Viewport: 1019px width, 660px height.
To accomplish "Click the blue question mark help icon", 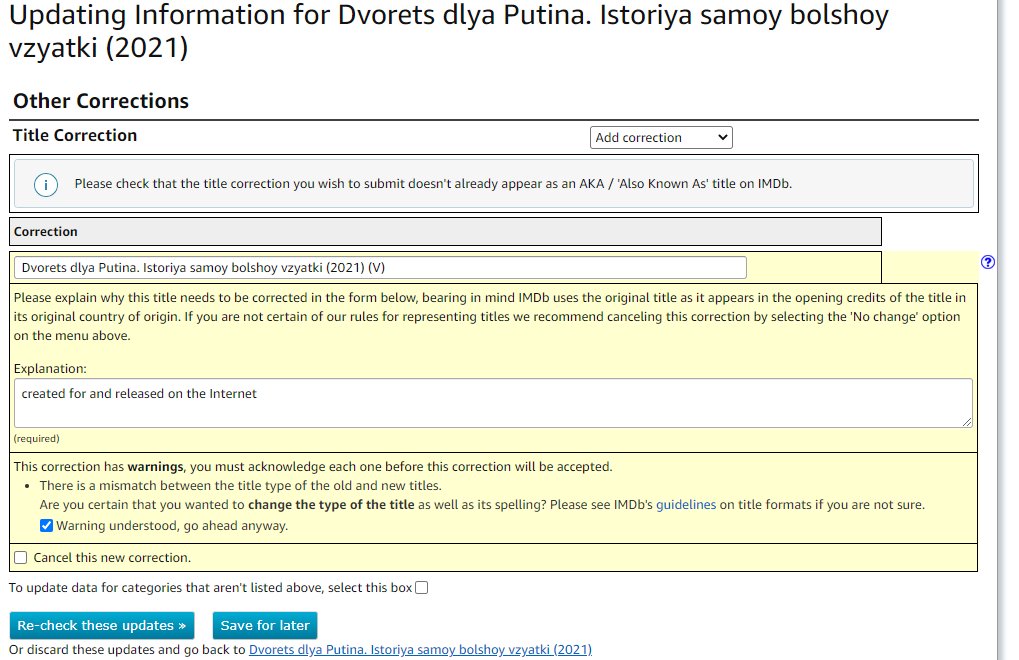I will [988, 262].
